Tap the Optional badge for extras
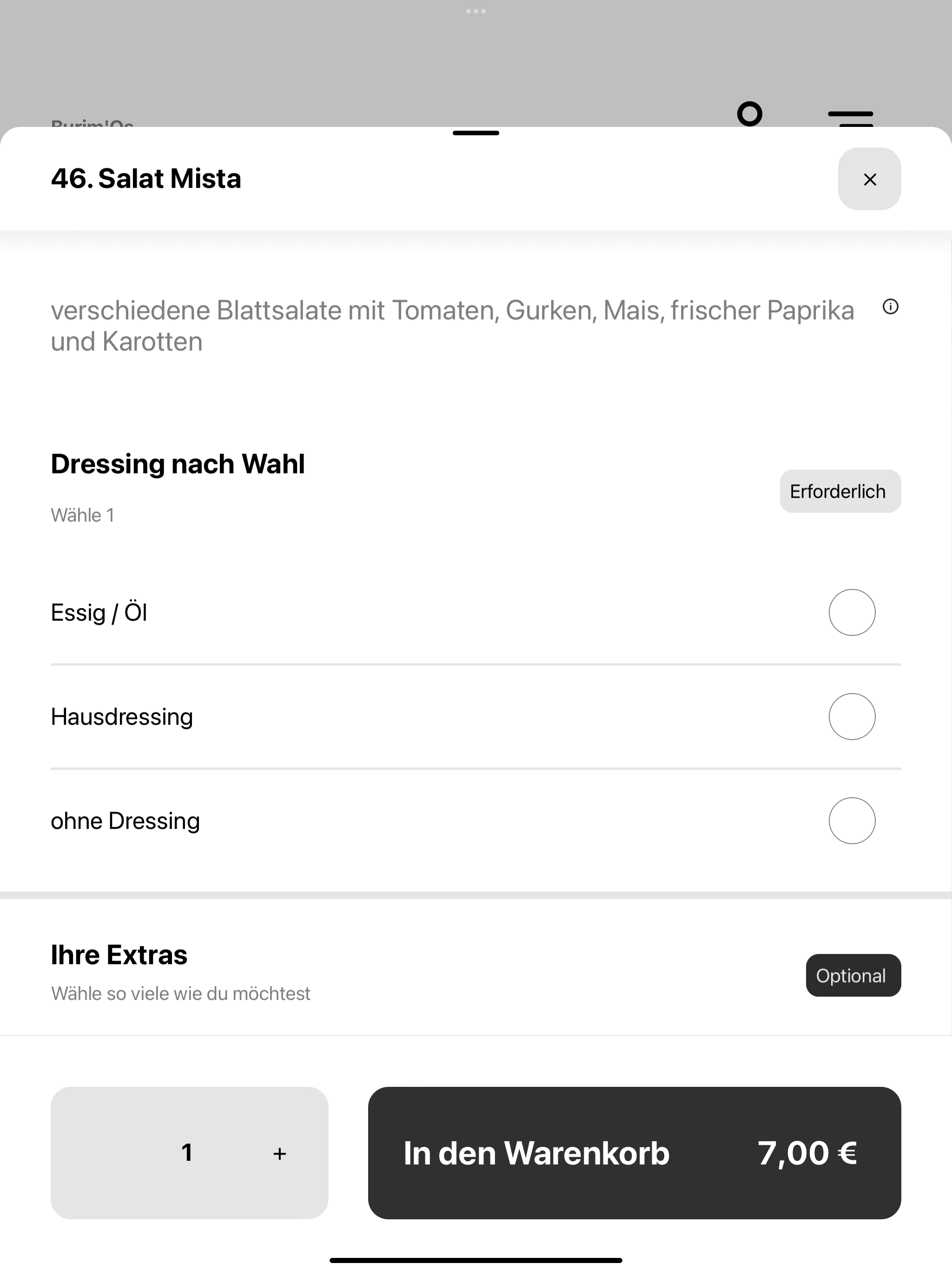The height and width of the screenshot is (1270, 952). point(853,975)
